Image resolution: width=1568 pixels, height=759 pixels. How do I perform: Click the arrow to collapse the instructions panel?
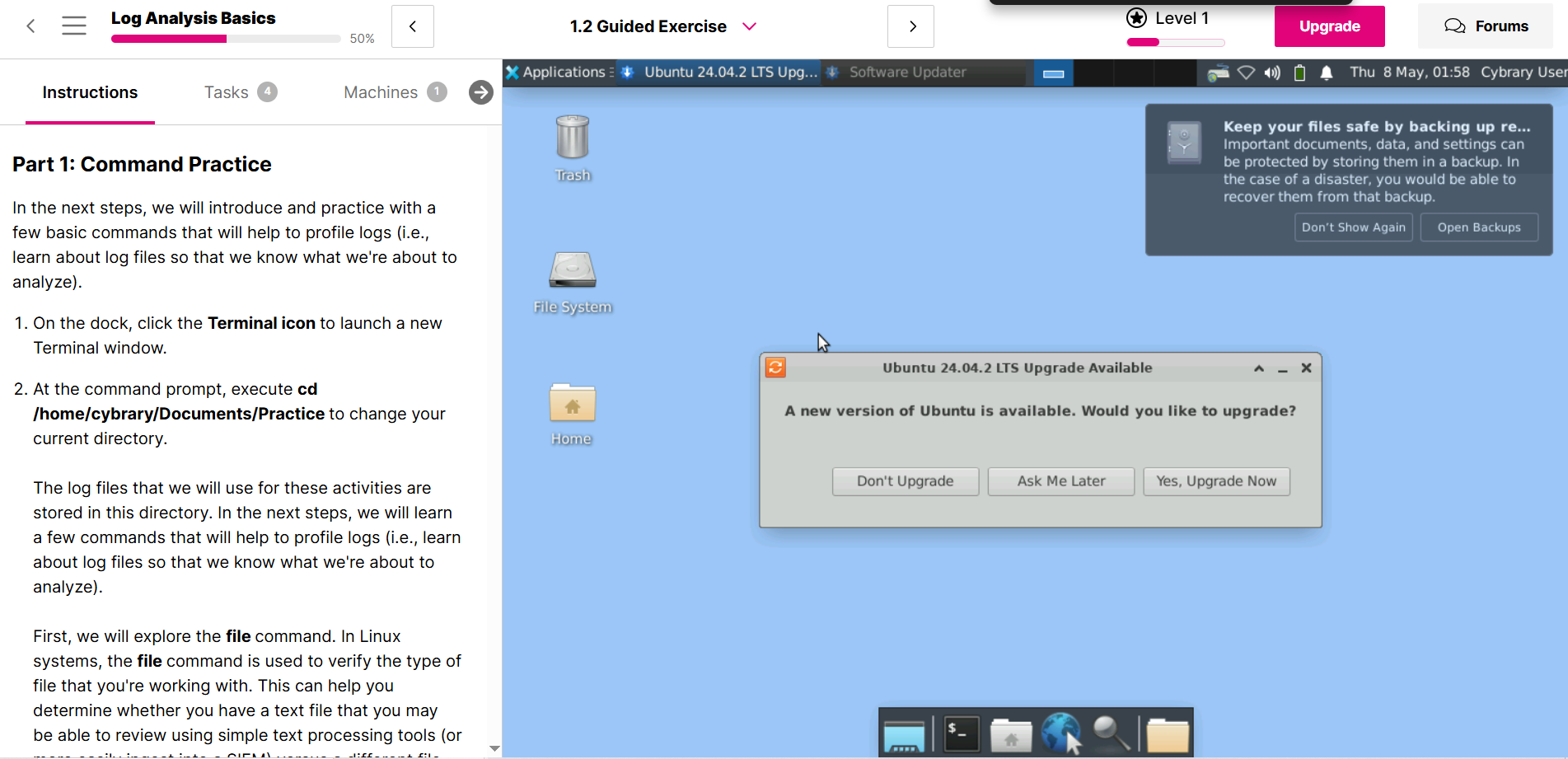point(481,92)
